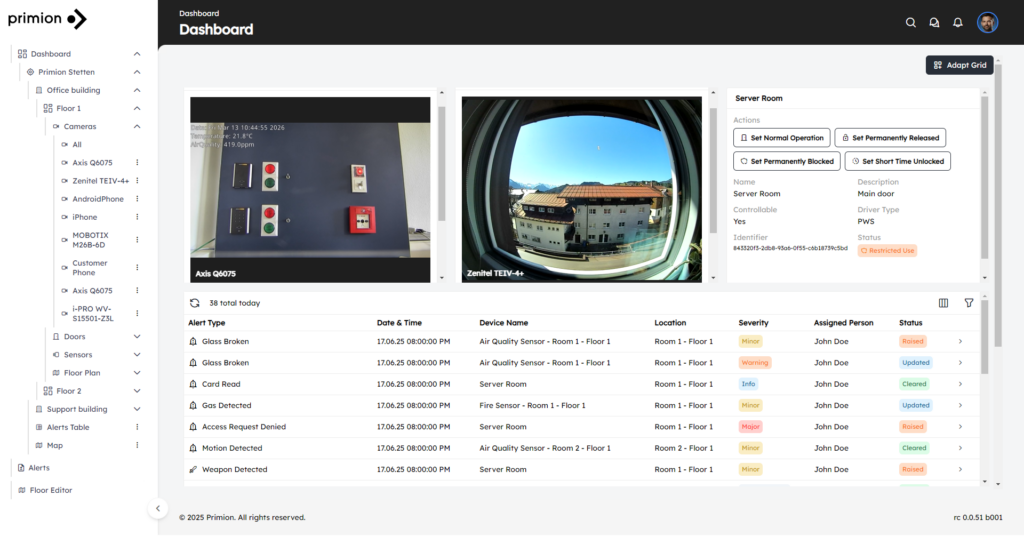Collapse the Cameras group
The width and height of the screenshot is (1024, 536).
[x=137, y=127]
